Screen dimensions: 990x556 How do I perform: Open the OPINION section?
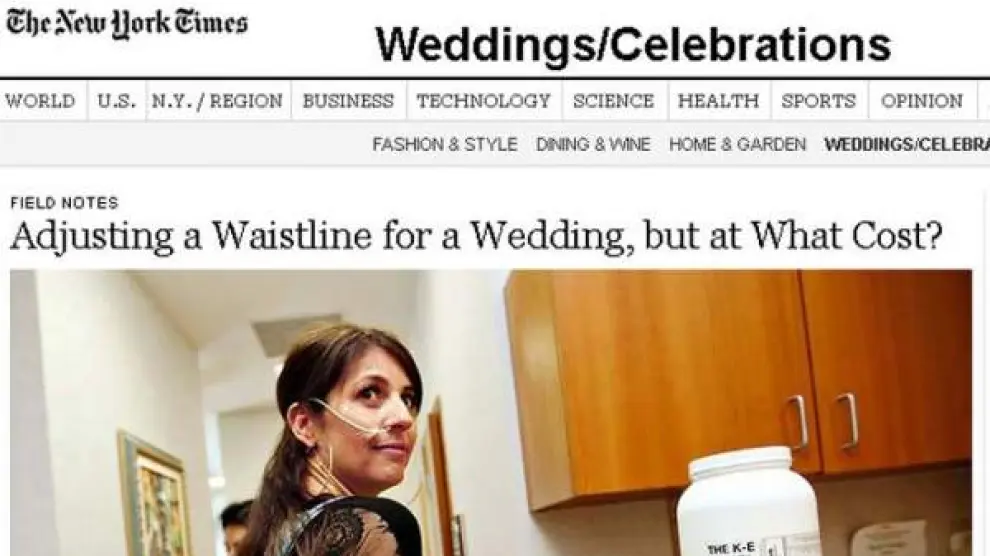pos(922,101)
